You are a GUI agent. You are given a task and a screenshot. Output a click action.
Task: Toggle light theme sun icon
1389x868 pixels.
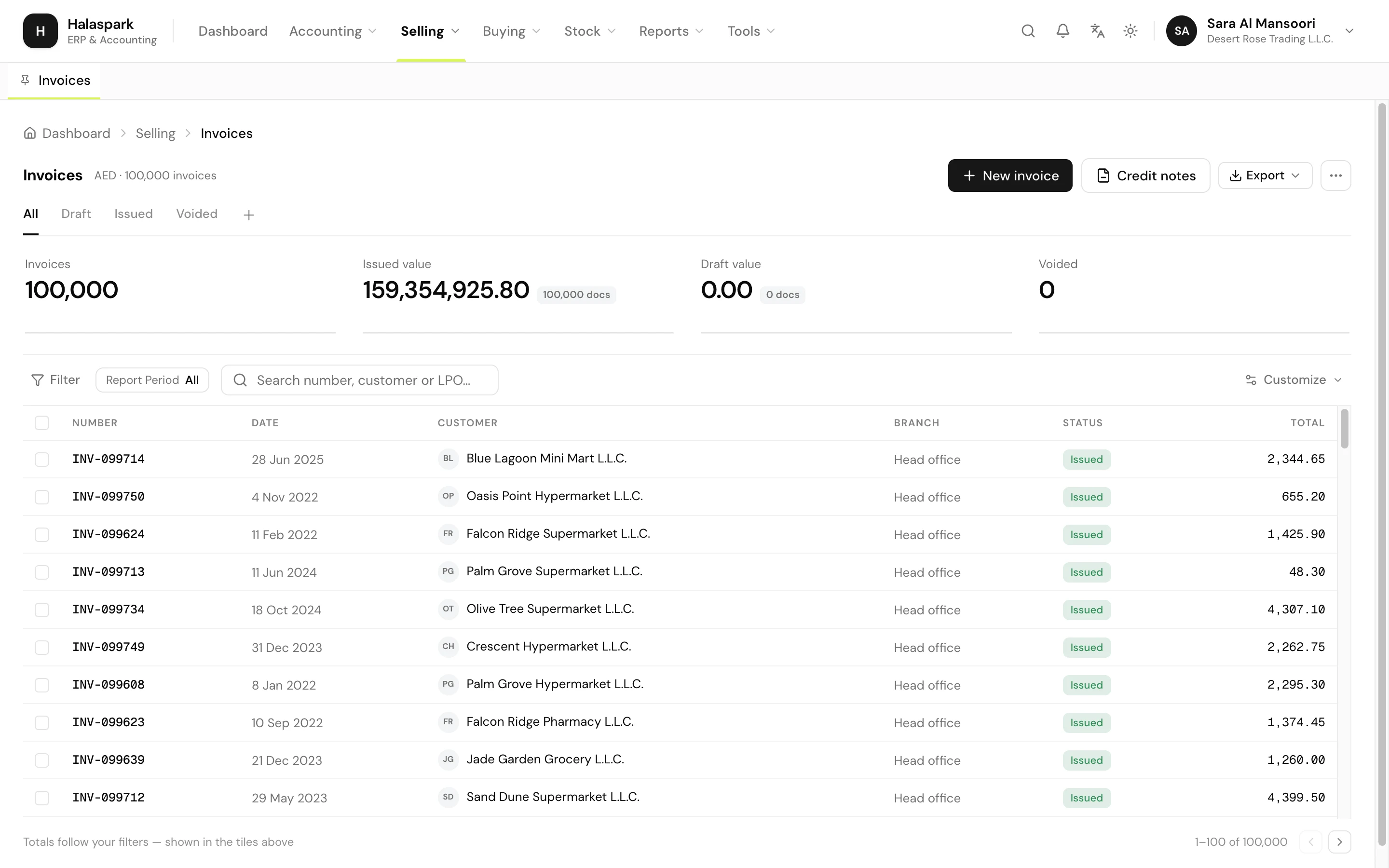point(1130,31)
